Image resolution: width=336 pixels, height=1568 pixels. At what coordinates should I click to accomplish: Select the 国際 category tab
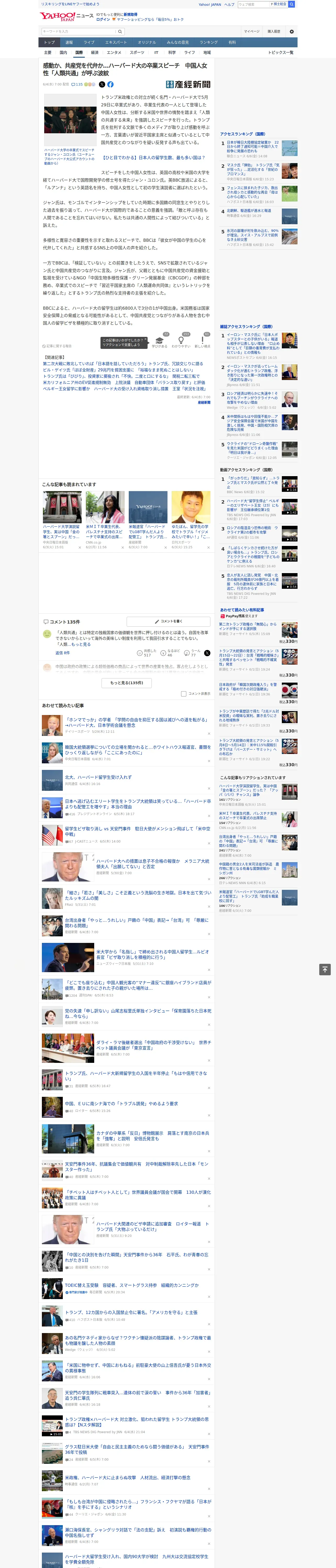tap(79, 52)
